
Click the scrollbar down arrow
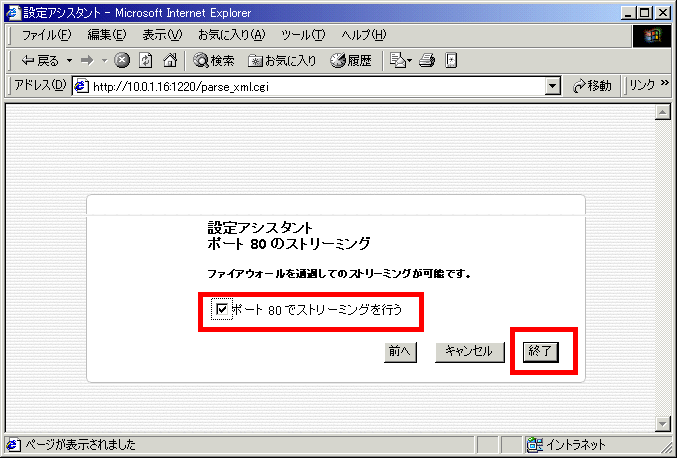662,423
